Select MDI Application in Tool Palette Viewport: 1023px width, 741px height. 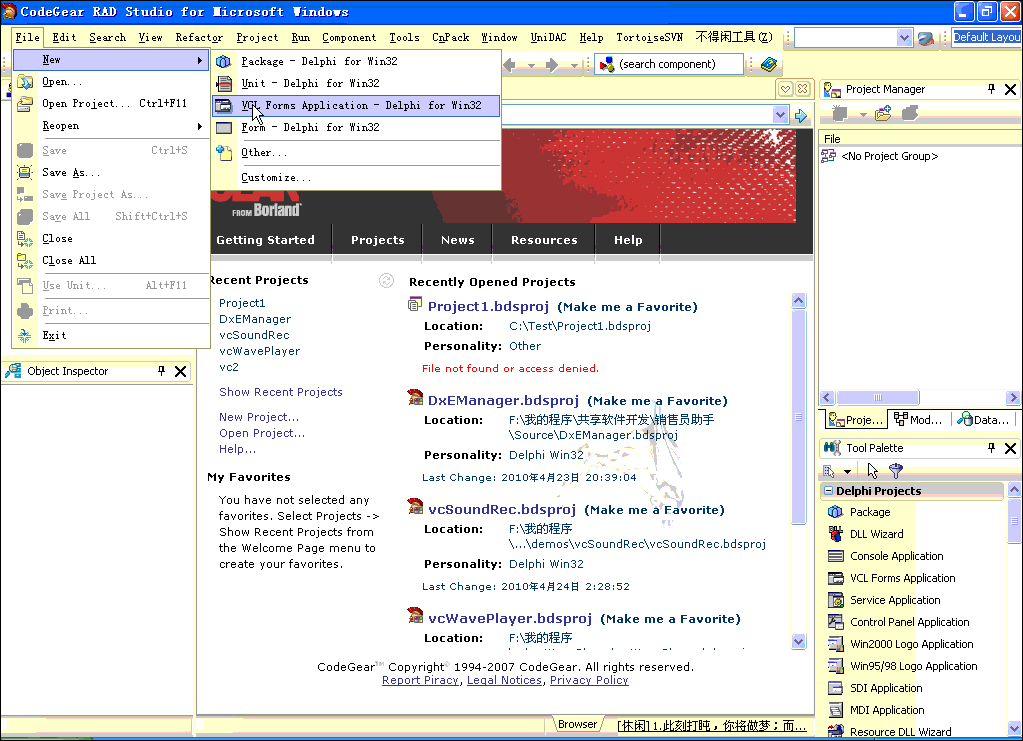(x=887, y=710)
